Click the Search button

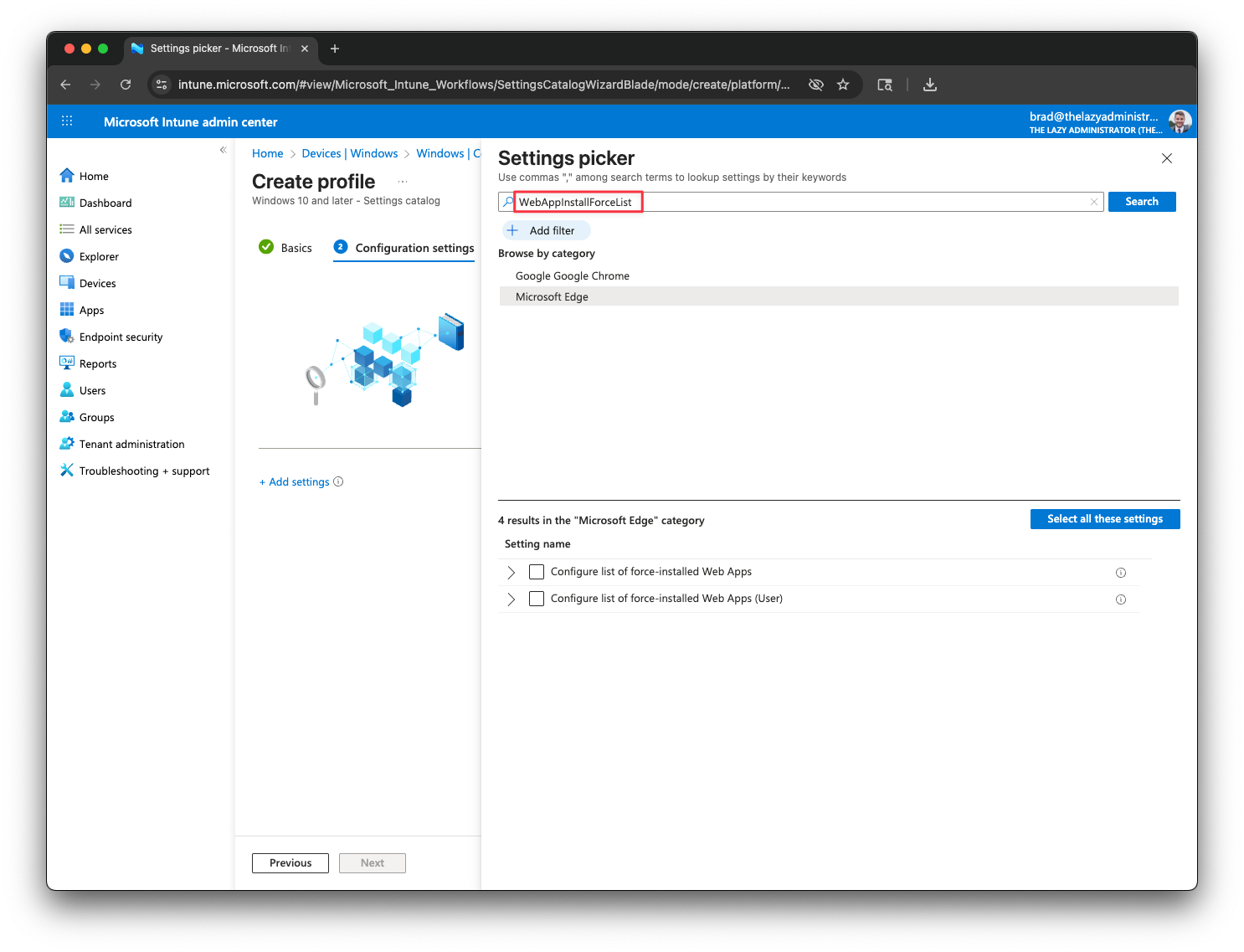point(1142,202)
